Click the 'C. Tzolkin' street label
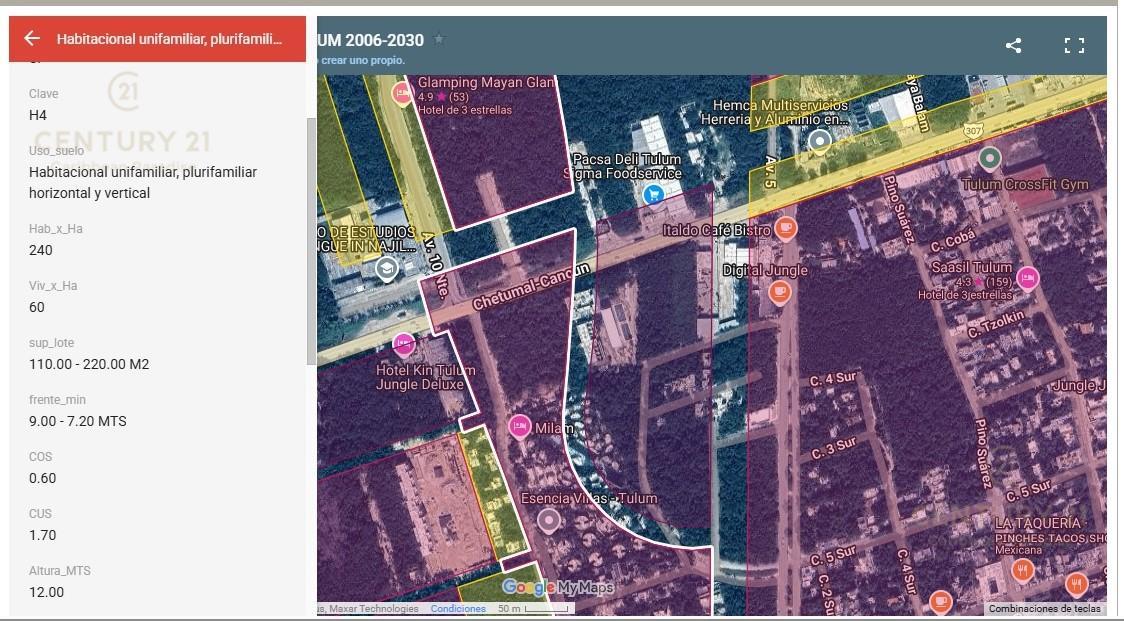 pyautogui.click(x=996, y=323)
